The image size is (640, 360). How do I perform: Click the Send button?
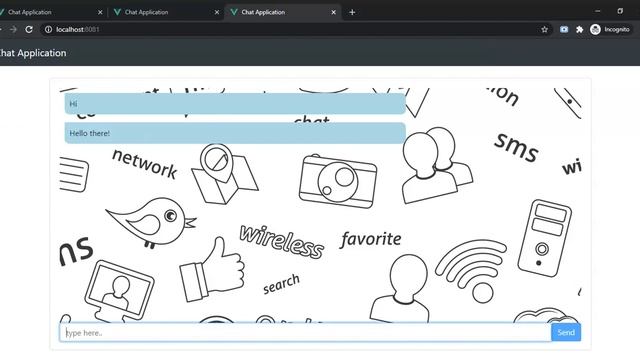[x=566, y=333]
